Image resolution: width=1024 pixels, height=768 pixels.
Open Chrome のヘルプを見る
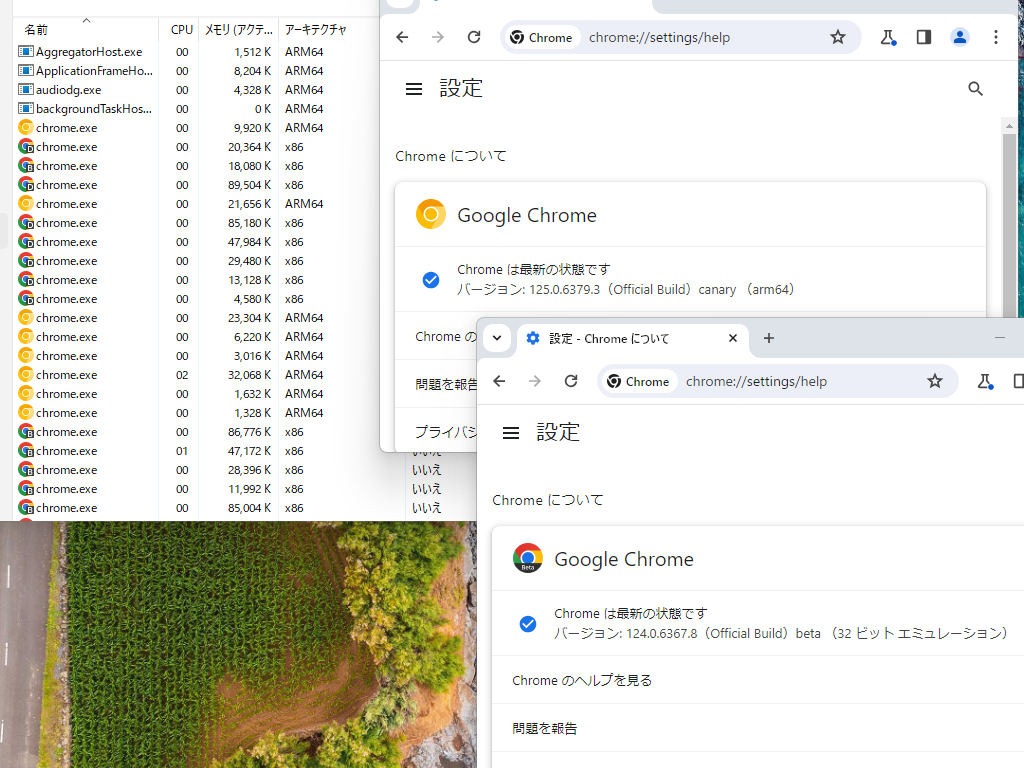pos(580,680)
